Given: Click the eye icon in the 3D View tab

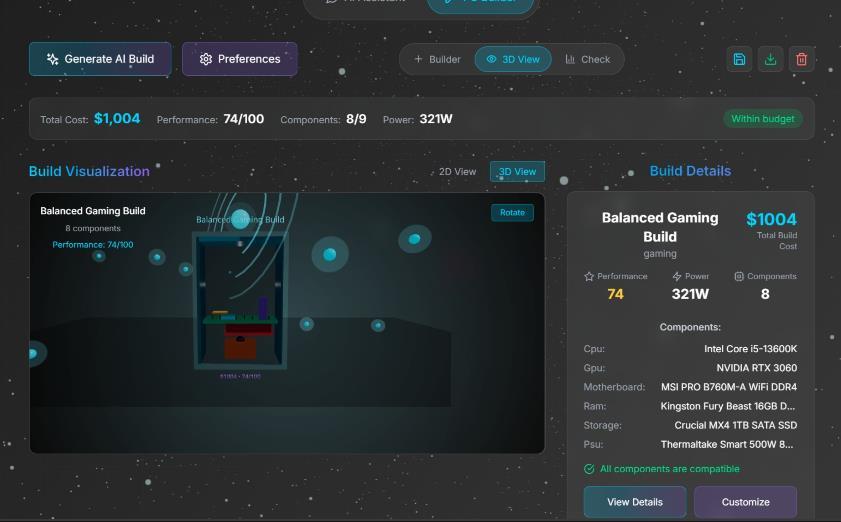Looking at the screenshot, I should (x=491, y=59).
